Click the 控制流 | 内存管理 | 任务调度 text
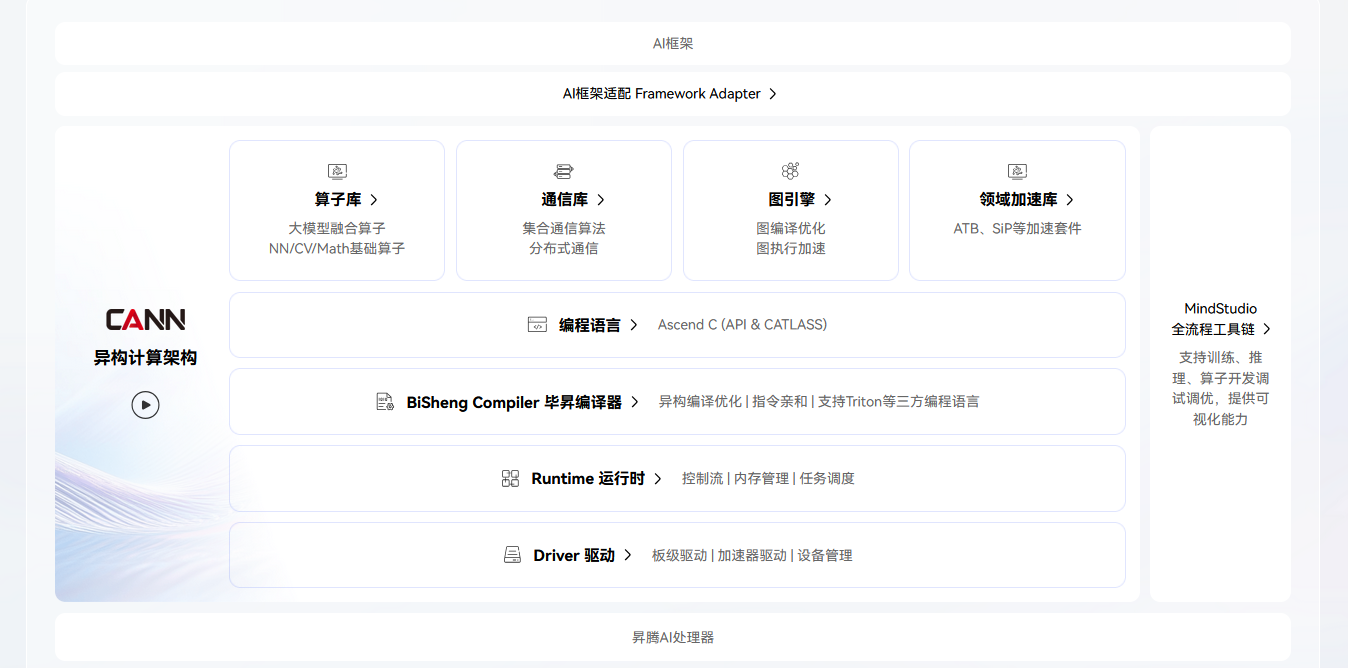 point(768,479)
